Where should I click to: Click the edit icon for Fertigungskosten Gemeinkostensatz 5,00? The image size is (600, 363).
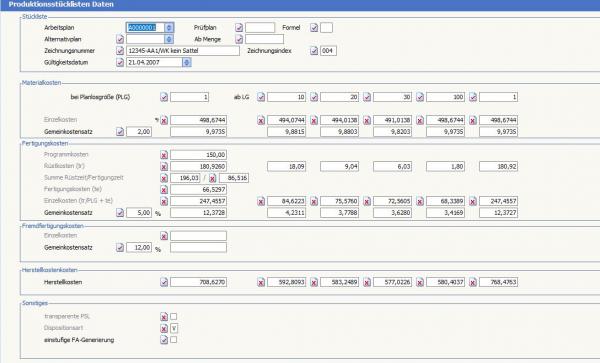tap(120, 213)
